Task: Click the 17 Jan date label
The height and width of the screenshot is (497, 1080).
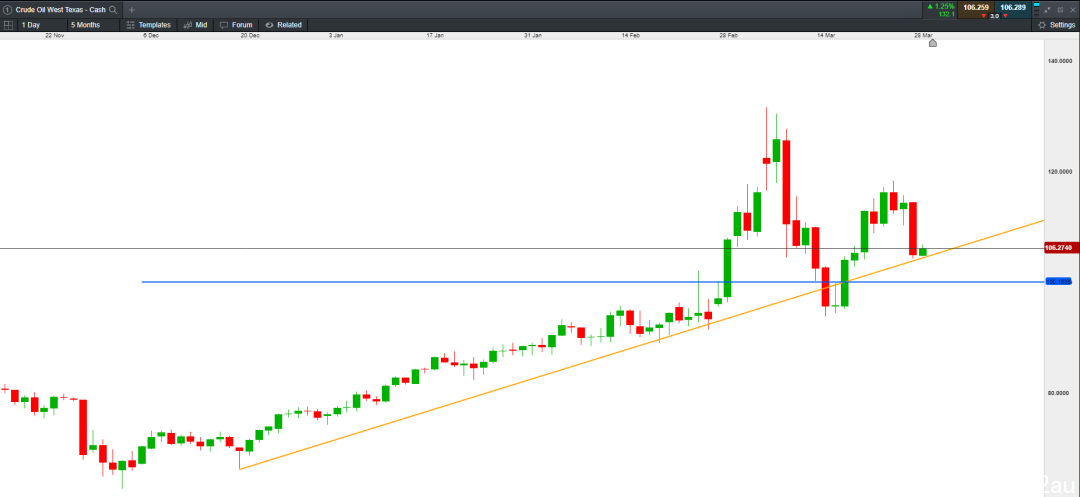Action: 435,35
